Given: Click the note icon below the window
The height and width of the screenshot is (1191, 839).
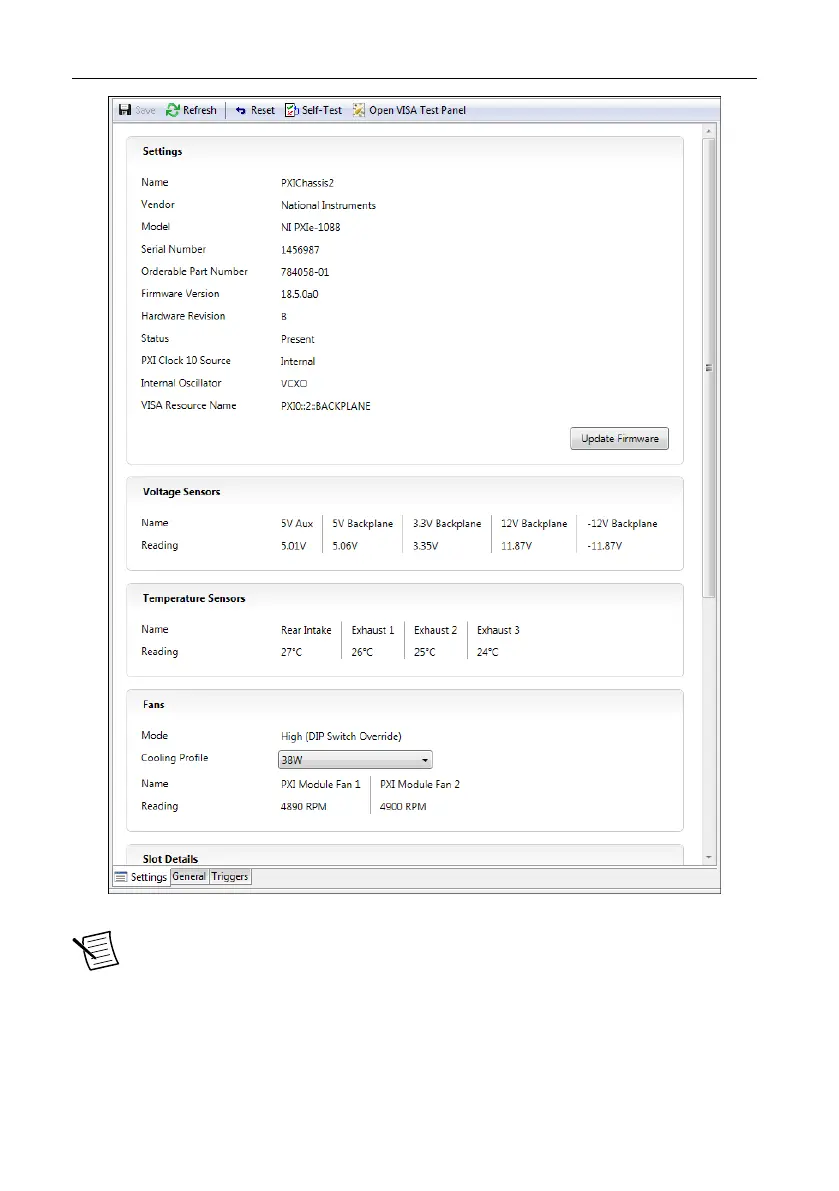Looking at the screenshot, I should [x=96, y=950].
